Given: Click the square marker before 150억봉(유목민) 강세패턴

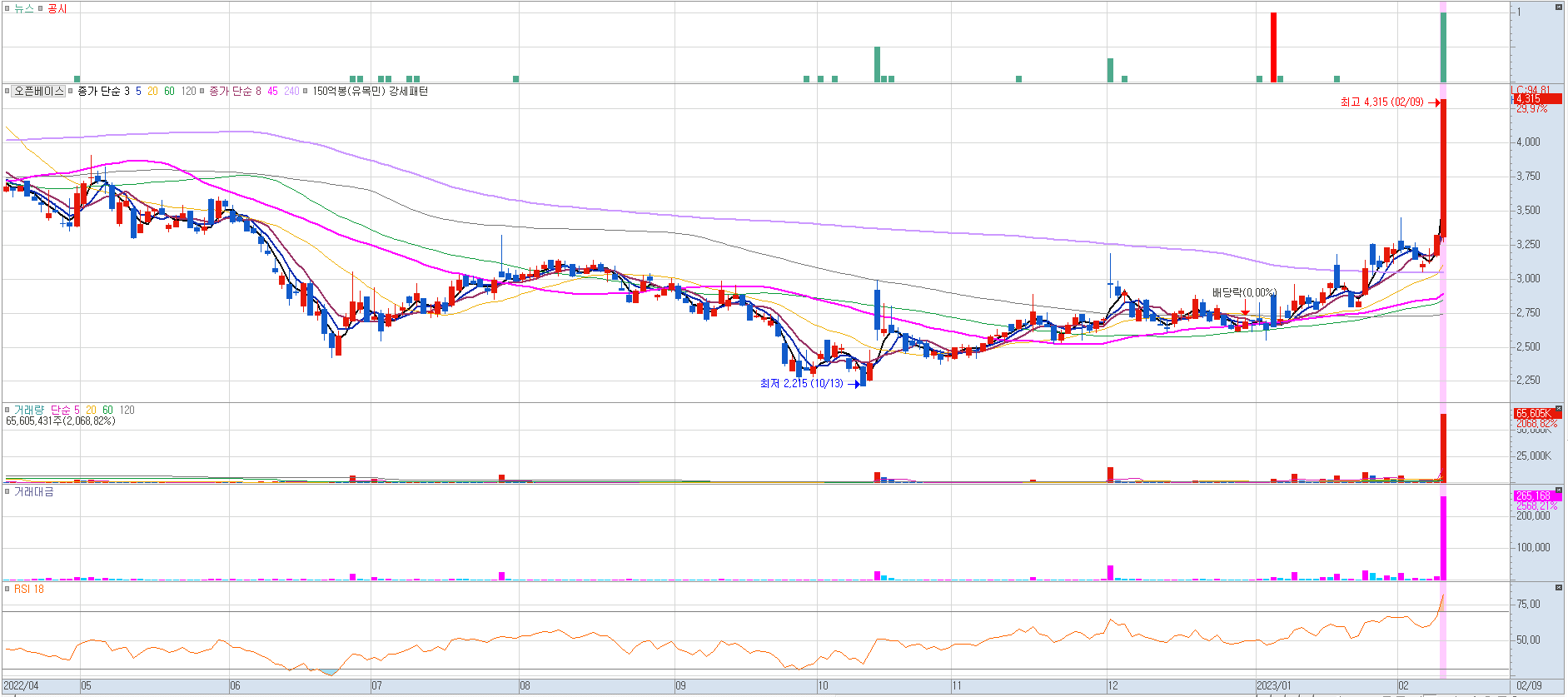Looking at the screenshot, I should [x=306, y=91].
